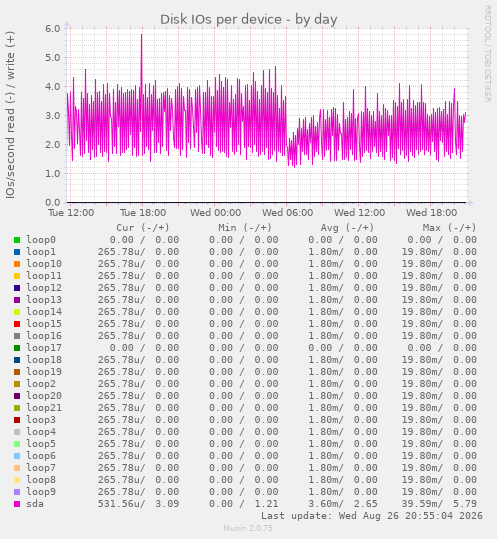Screen dimensions: 497x539
Task: Click the loop6 light blue color swatch
Action: [x=17, y=456]
